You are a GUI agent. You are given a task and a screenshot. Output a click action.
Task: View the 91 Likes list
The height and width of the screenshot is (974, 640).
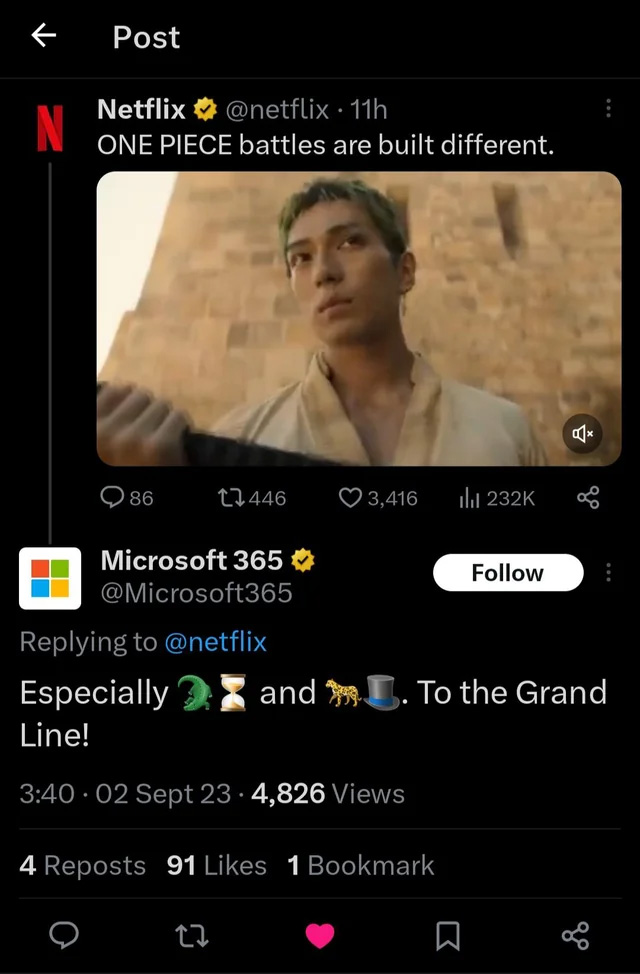point(216,865)
